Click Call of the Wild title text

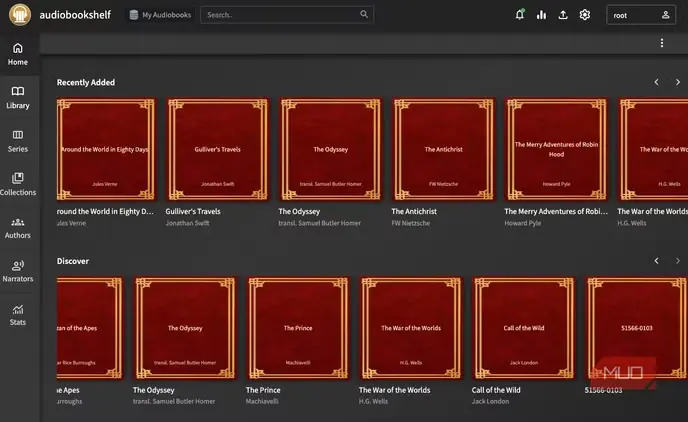(496, 390)
